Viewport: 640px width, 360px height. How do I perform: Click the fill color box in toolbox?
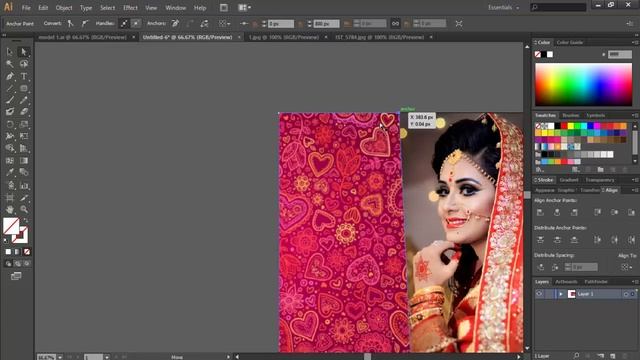11,226
